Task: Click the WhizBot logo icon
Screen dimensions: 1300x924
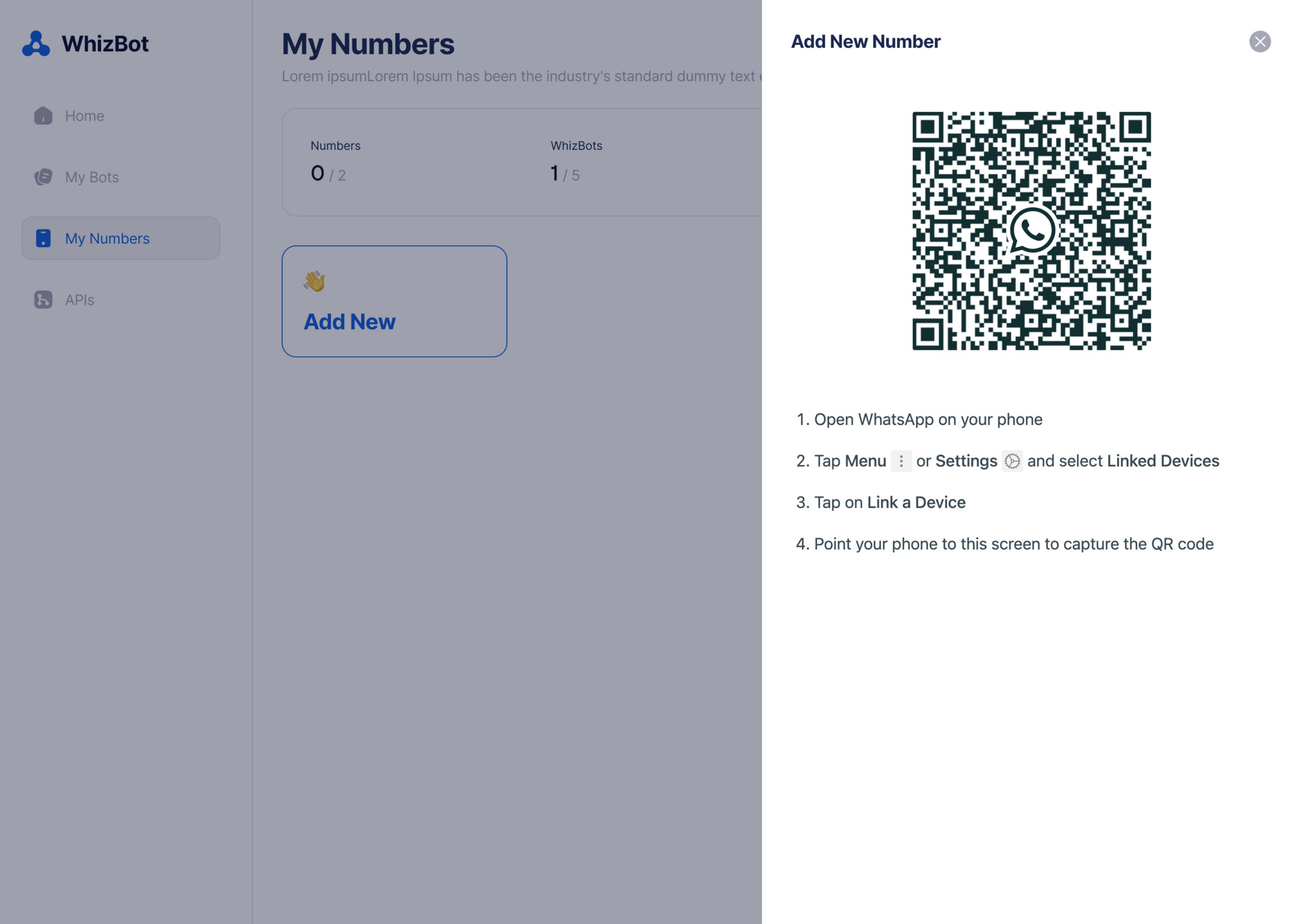Action: [36, 44]
